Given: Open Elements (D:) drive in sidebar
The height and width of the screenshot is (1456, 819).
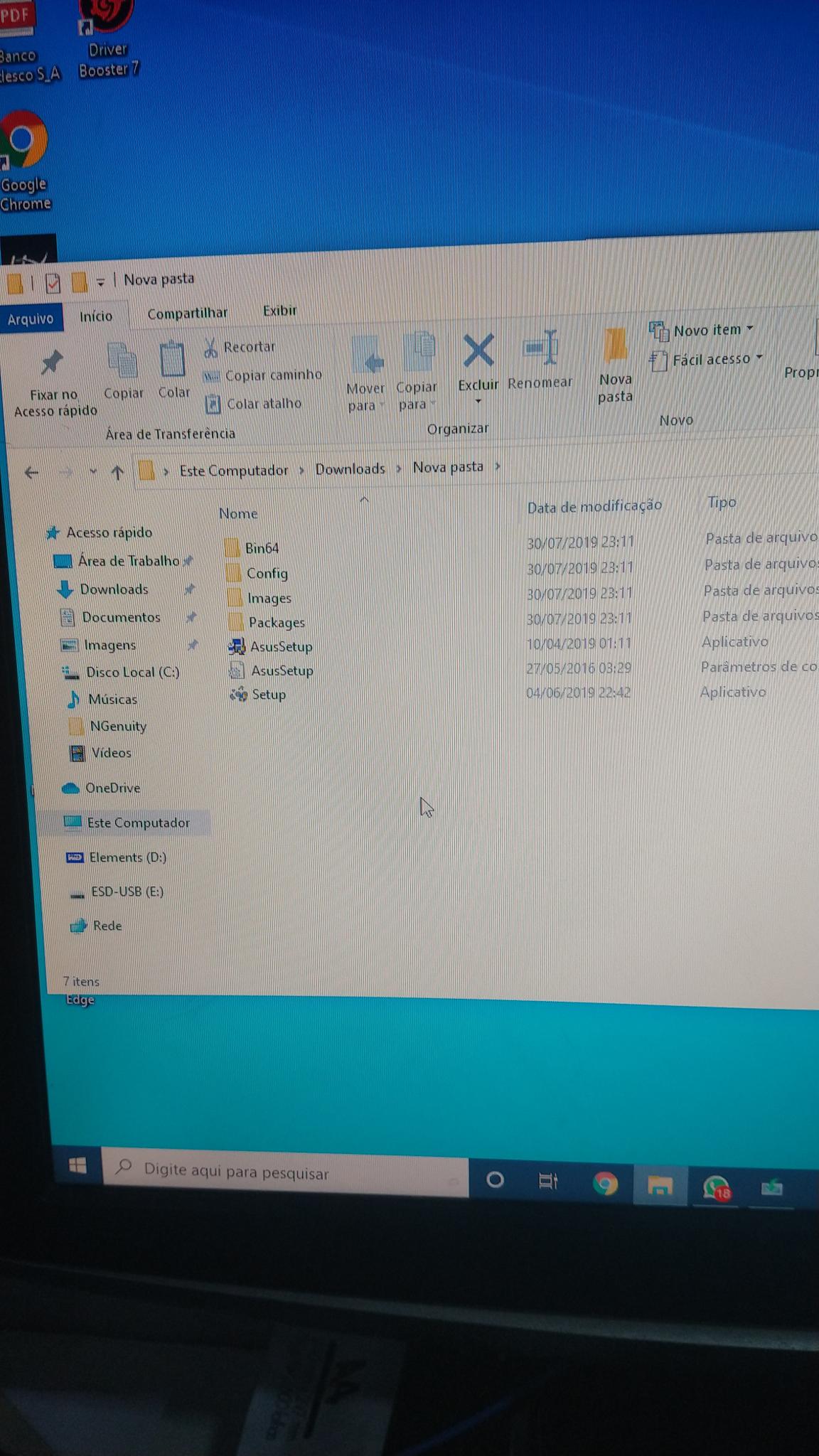Looking at the screenshot, I should pos(117,857).
